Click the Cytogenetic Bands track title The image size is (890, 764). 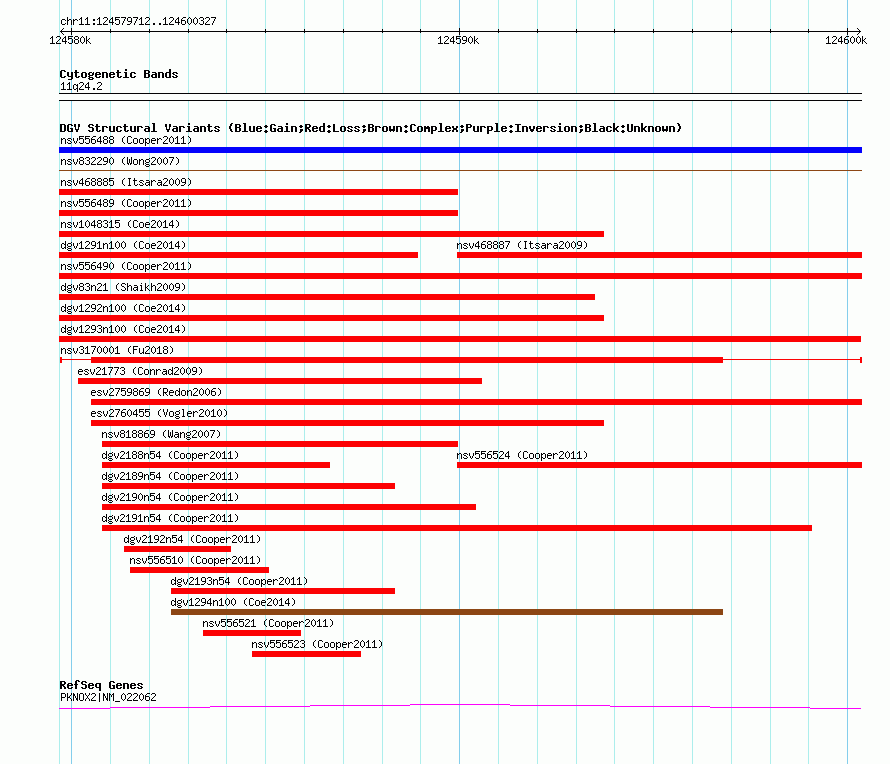pyautogui.click(x=119, y=74)
